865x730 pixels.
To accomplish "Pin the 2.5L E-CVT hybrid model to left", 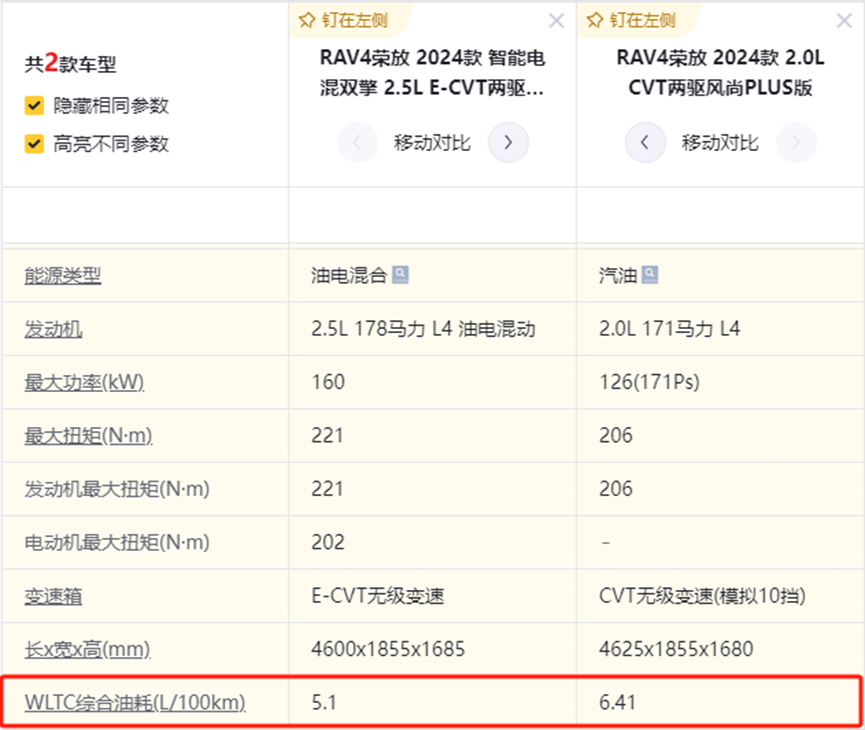I will (x=343, y=20).
